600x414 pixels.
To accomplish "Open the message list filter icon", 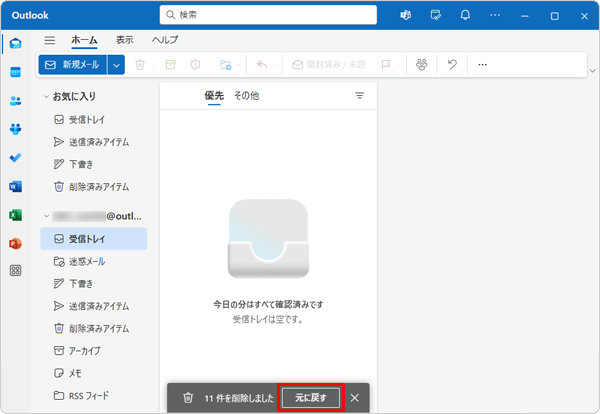I will (x=359, y=96).
